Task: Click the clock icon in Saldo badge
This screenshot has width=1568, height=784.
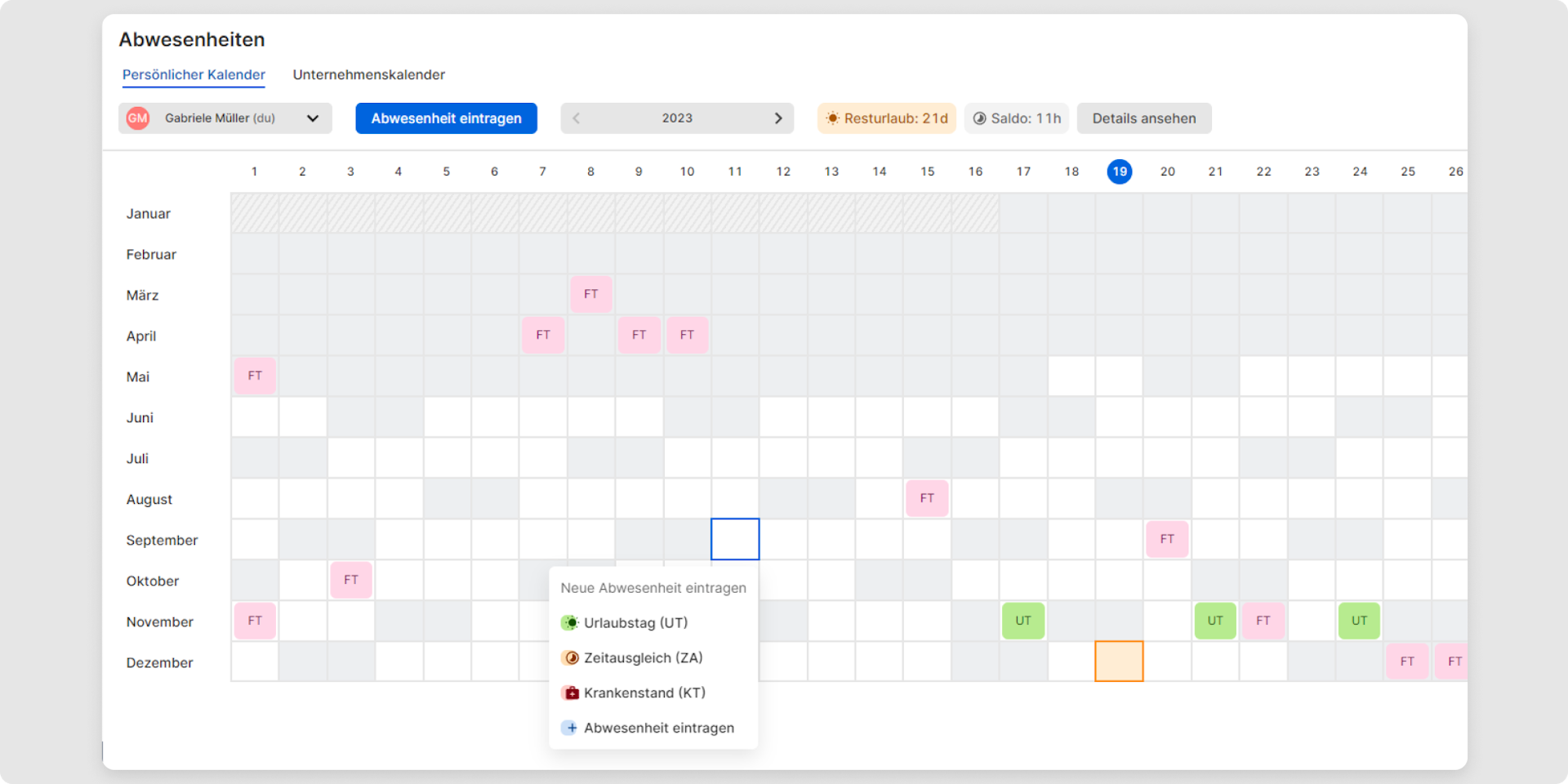Action: click(979, 118)
